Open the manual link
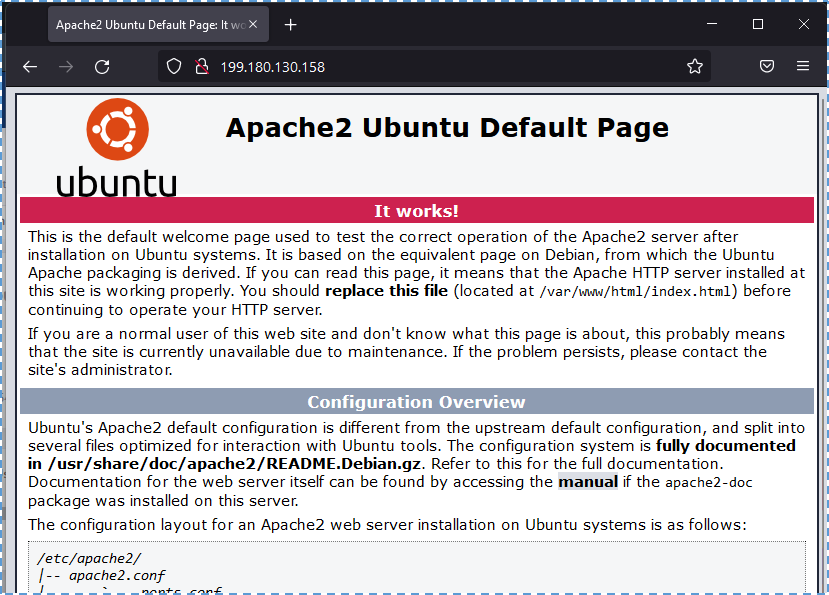The image size is (829, 595). (588, 482)
